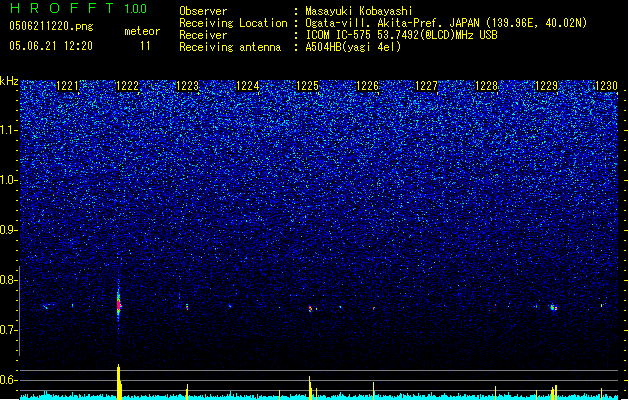Click the "Receiving antenna" label
The height and width of the screenshot is (400, 629).
230,47
